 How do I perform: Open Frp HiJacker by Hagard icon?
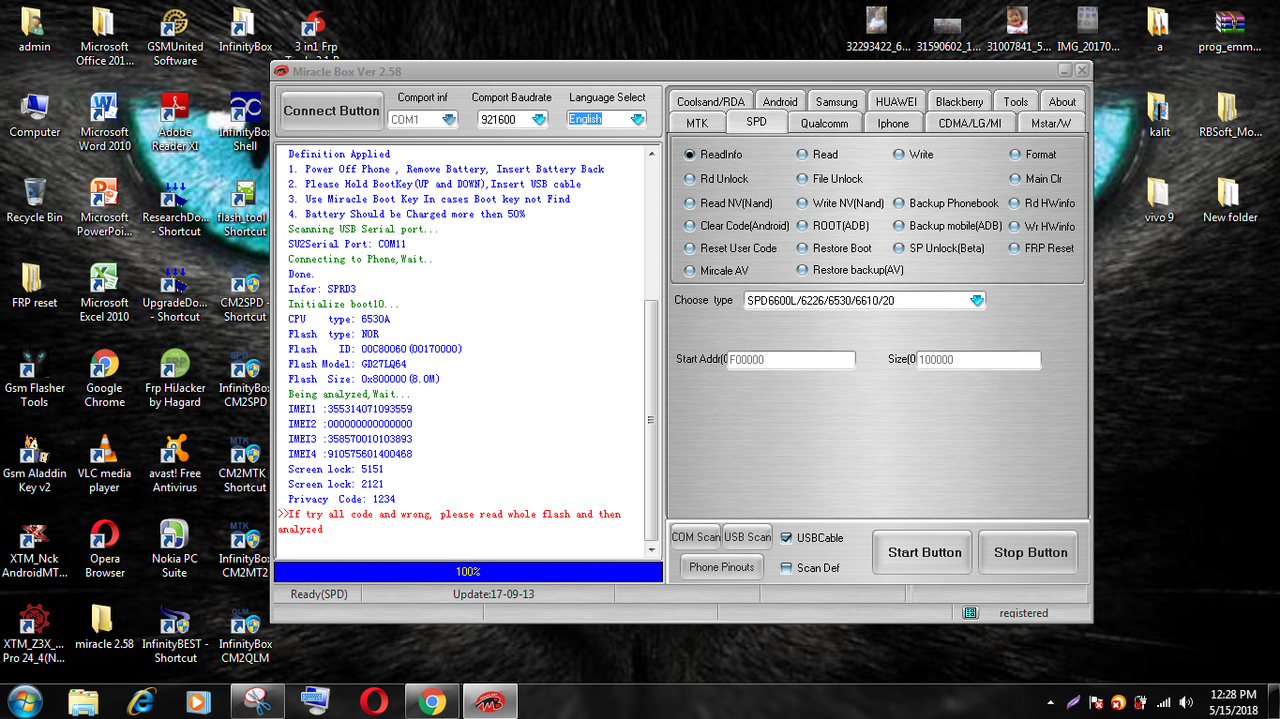[175, 378]
